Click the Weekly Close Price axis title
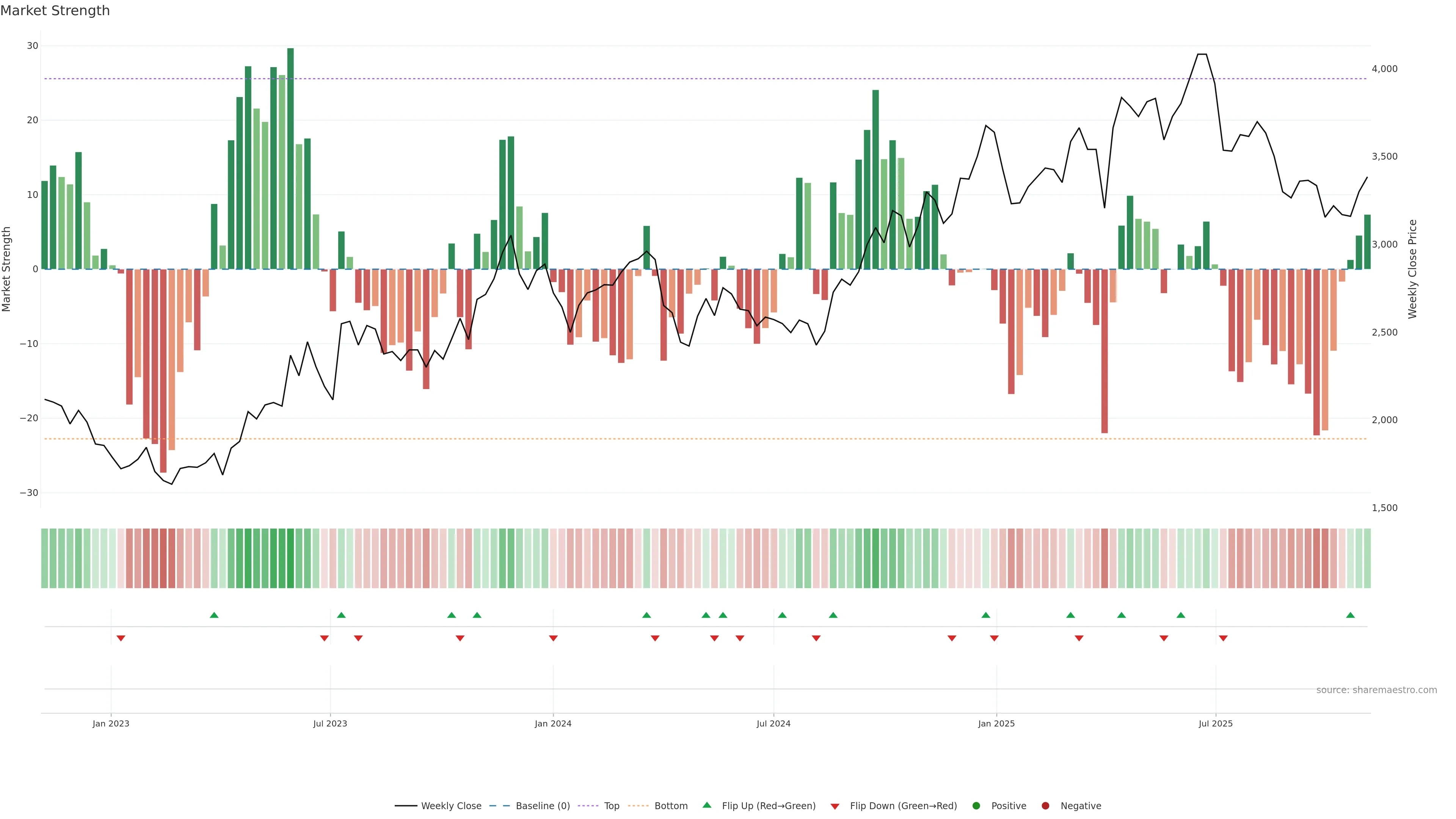This screenshot has width=1456, height=819. (x=1412, y=269)
